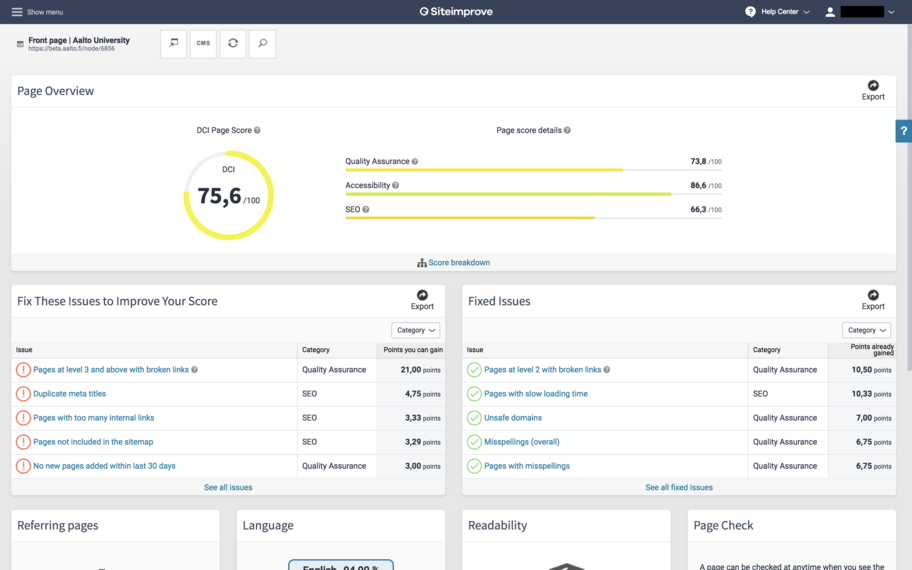Viewport: 912px width, 570px height.
Task: Click help icon next to DCI Page Score
Action: pos(257,131)
